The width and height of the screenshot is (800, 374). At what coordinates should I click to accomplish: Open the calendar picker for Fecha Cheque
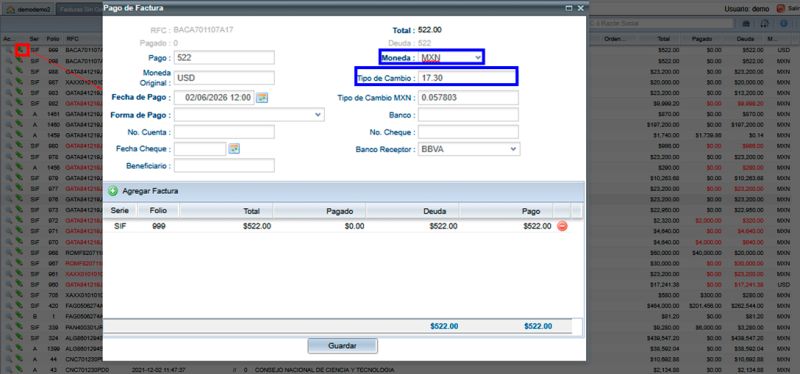click(x=234, y=149)
